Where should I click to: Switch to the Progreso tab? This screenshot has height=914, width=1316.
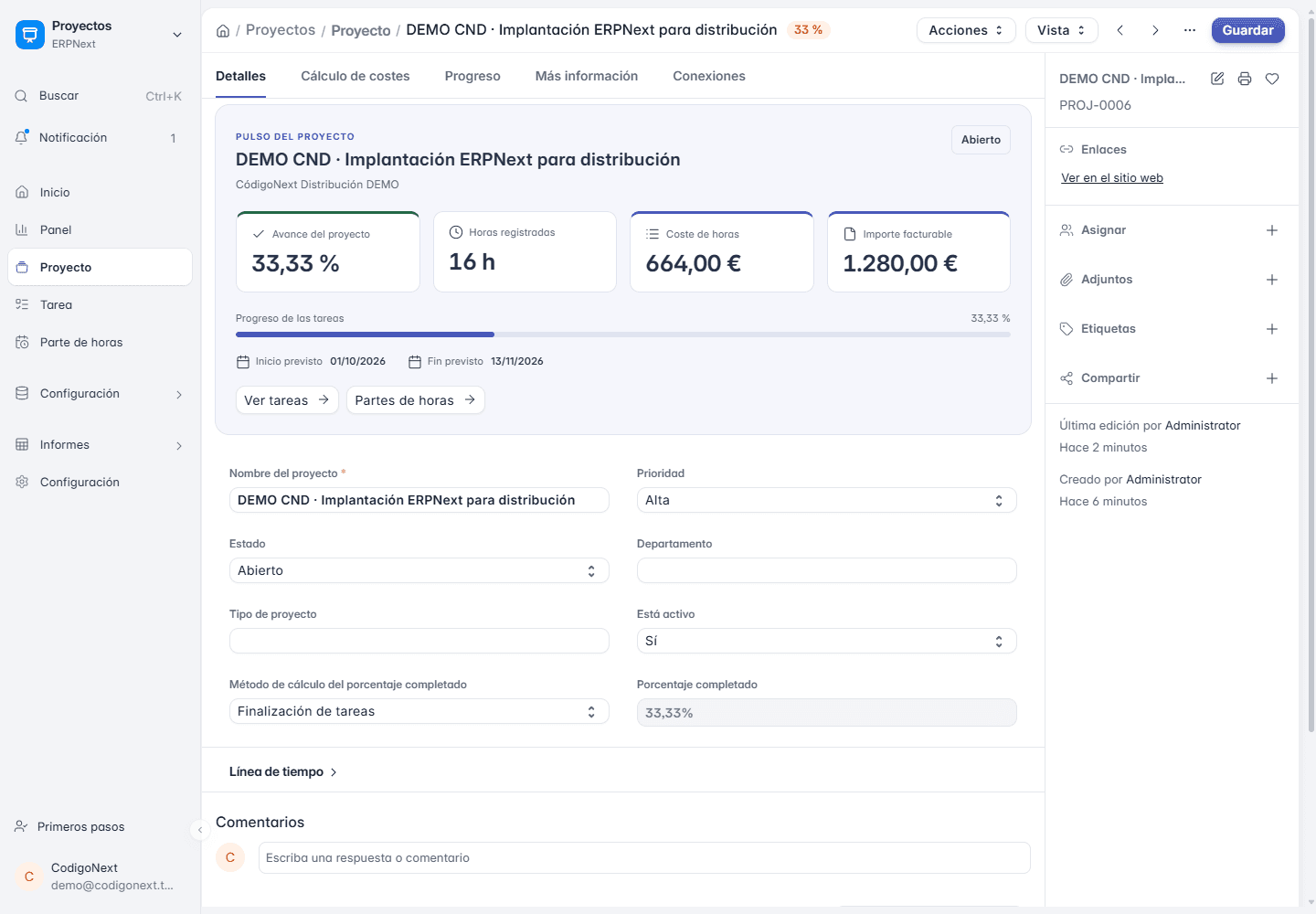(472, 76)
